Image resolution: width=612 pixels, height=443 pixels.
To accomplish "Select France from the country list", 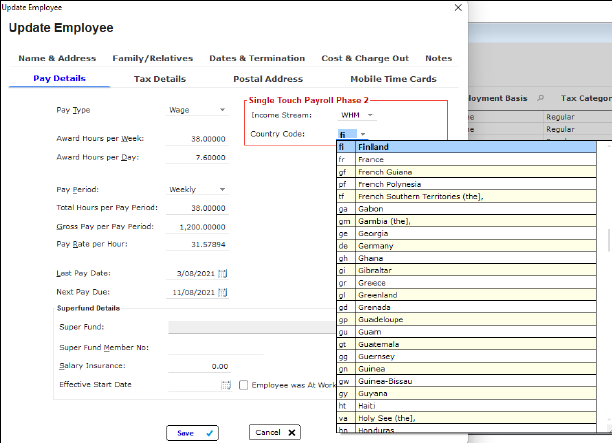I will tap(466, 160).
